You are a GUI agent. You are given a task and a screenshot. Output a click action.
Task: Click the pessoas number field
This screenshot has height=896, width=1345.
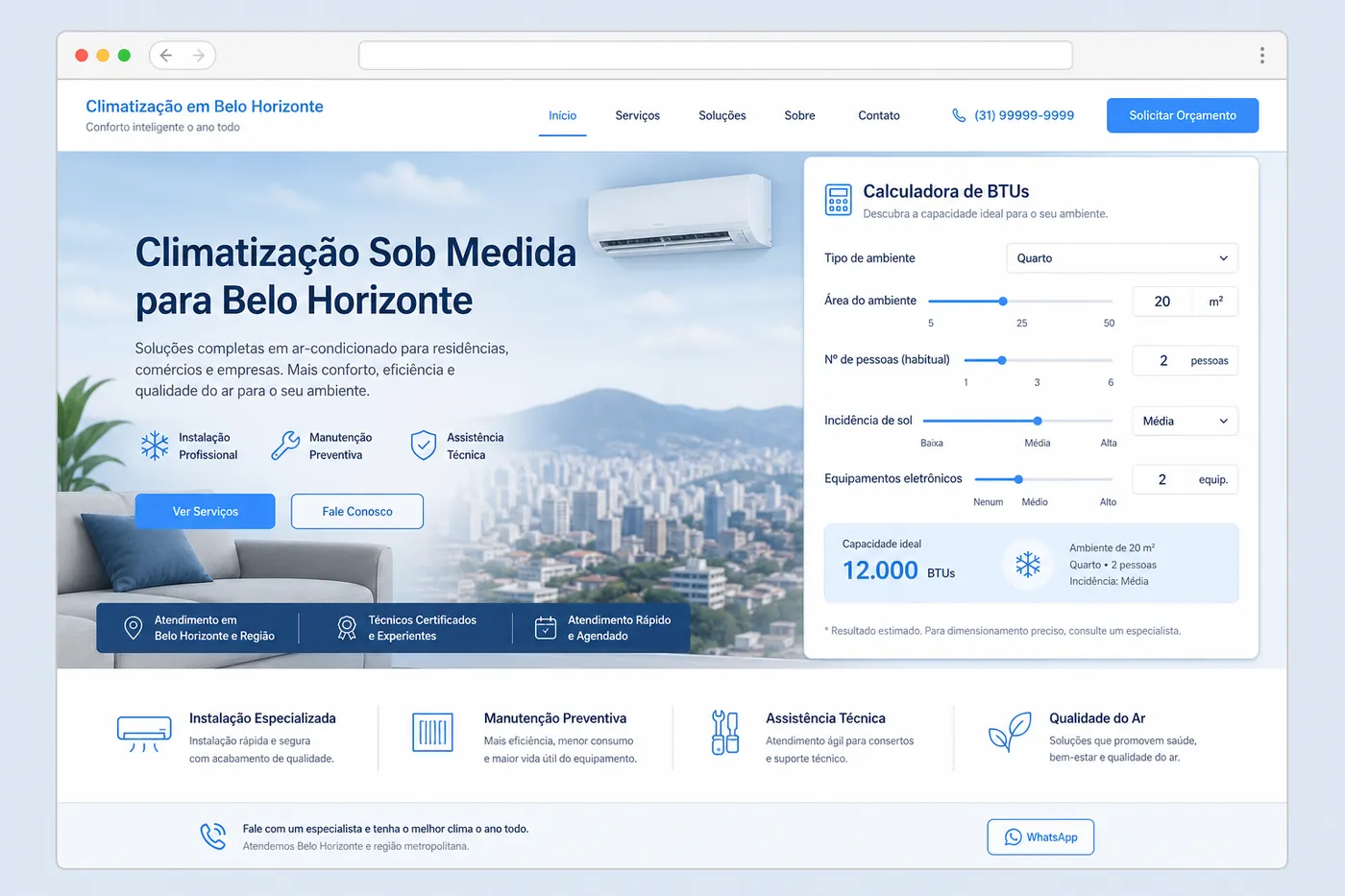point(1185,361)
